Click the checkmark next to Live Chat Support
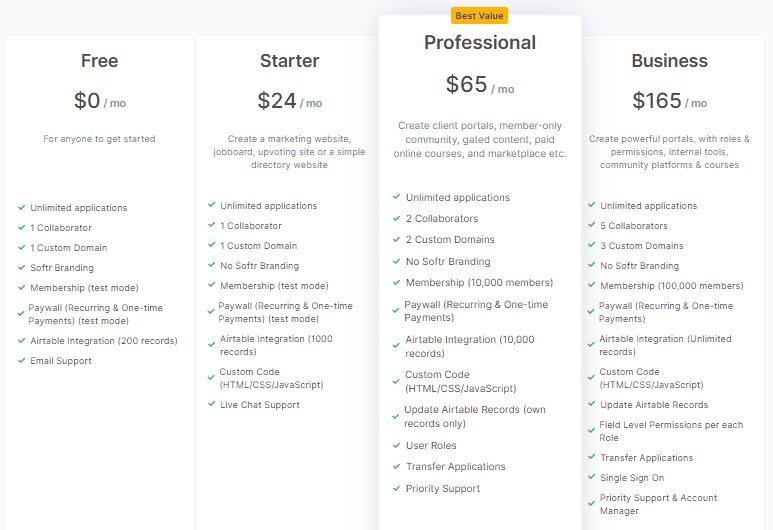Screen dimensions: 773x530 211,404
